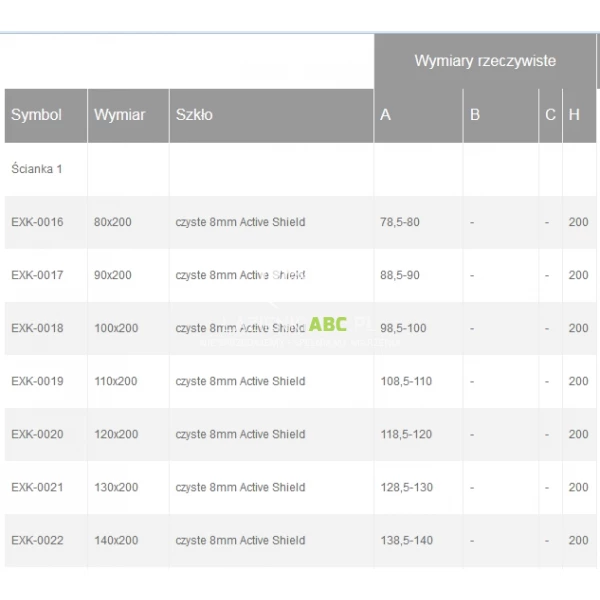Select symbol EXK-0017
This screenshot has width=600, height=600.
point(37,275)
